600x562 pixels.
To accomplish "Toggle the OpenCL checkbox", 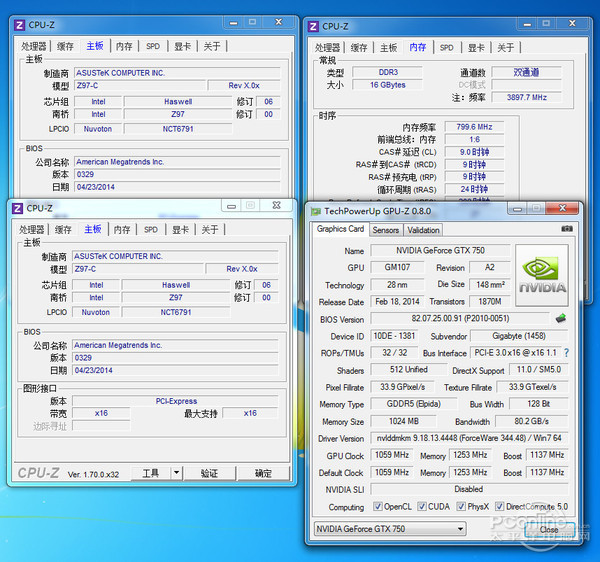I will [x=376, y=507].
